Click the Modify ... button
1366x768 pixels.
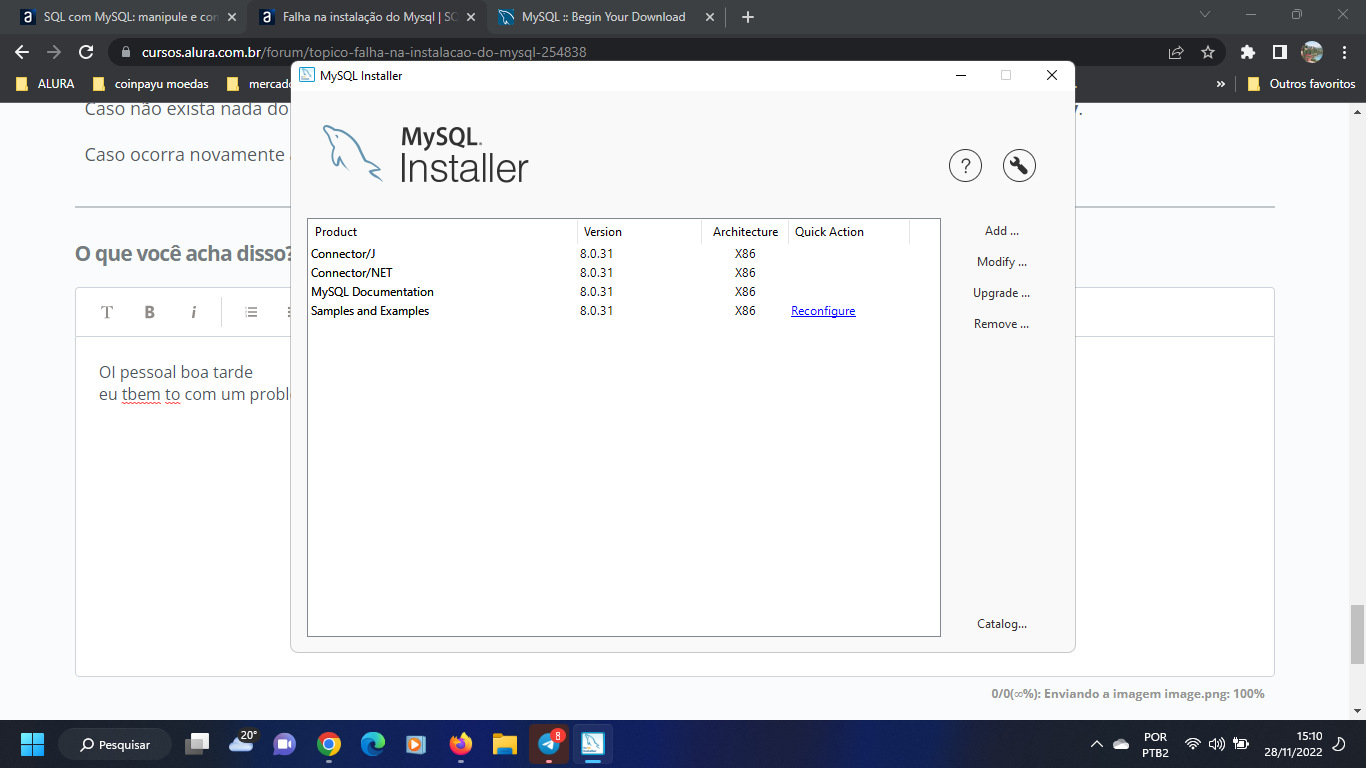coord(1002,262)
